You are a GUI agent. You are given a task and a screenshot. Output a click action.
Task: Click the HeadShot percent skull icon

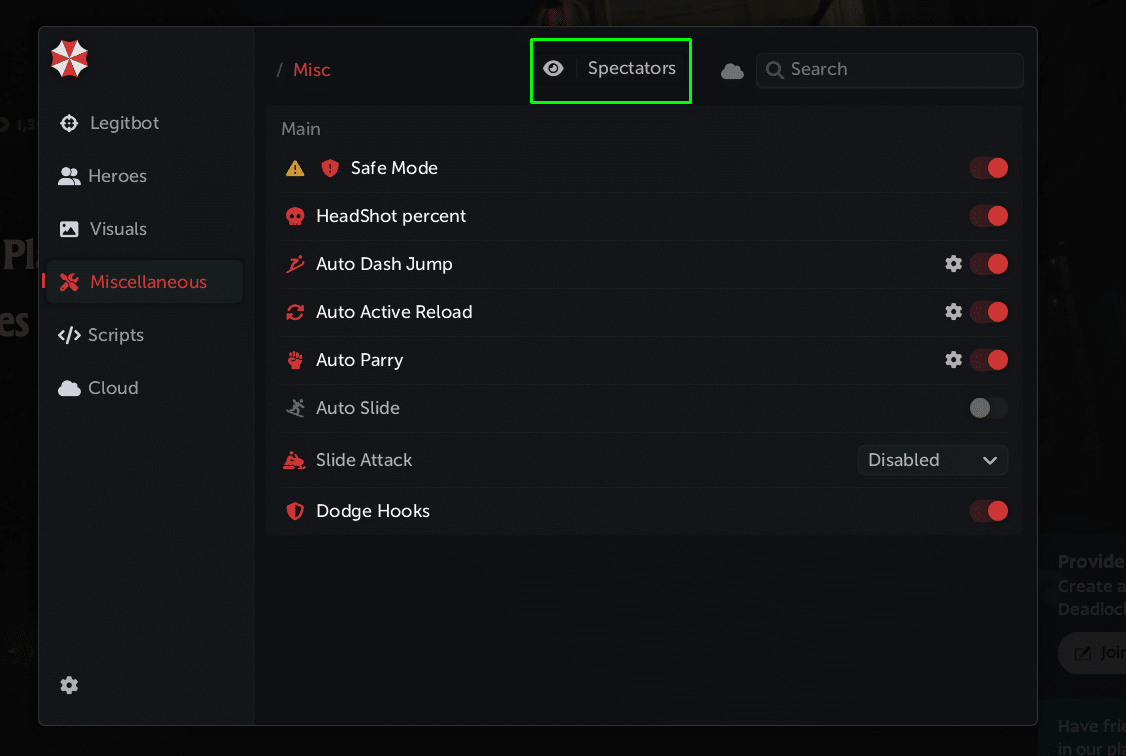coord(295,216)
